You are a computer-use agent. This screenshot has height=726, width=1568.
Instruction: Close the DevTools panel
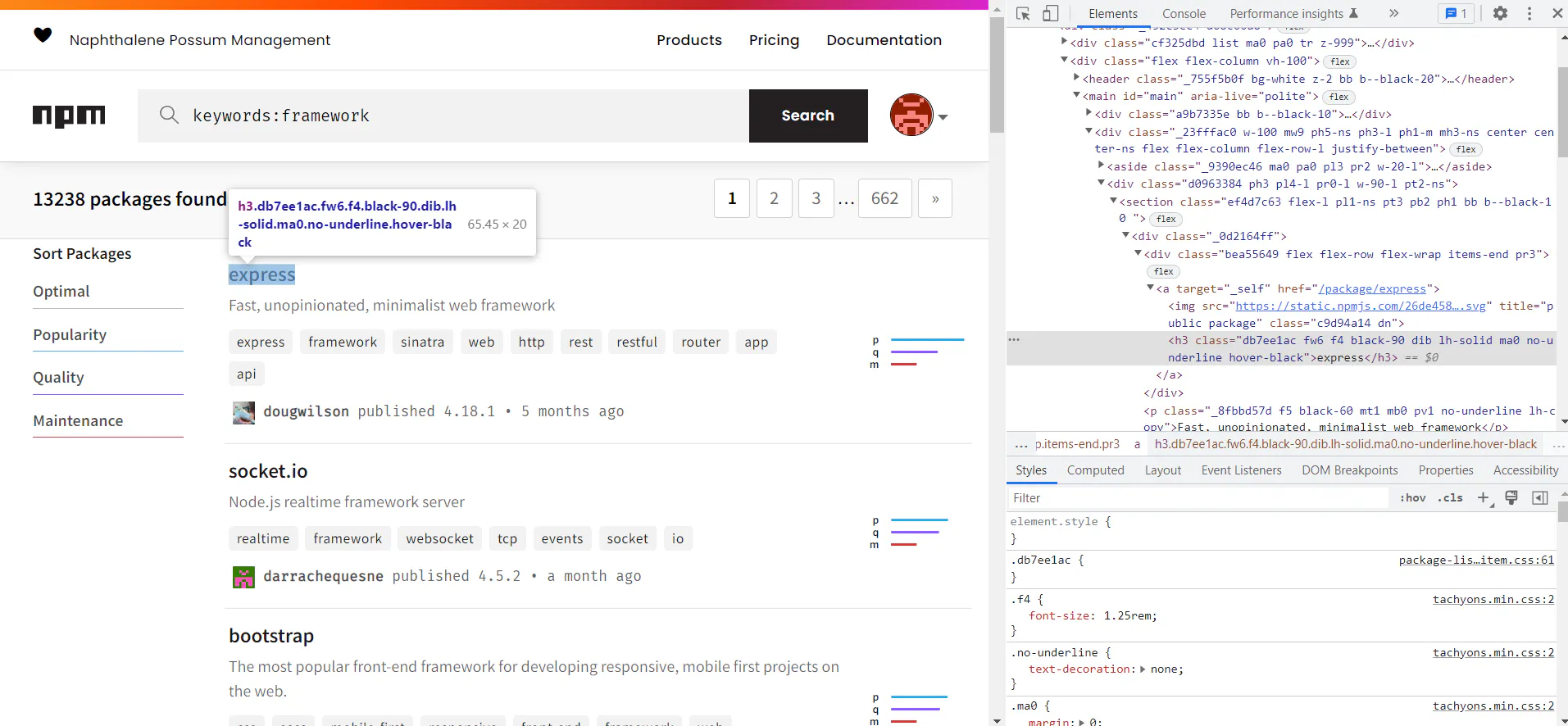click(1557, 13)
